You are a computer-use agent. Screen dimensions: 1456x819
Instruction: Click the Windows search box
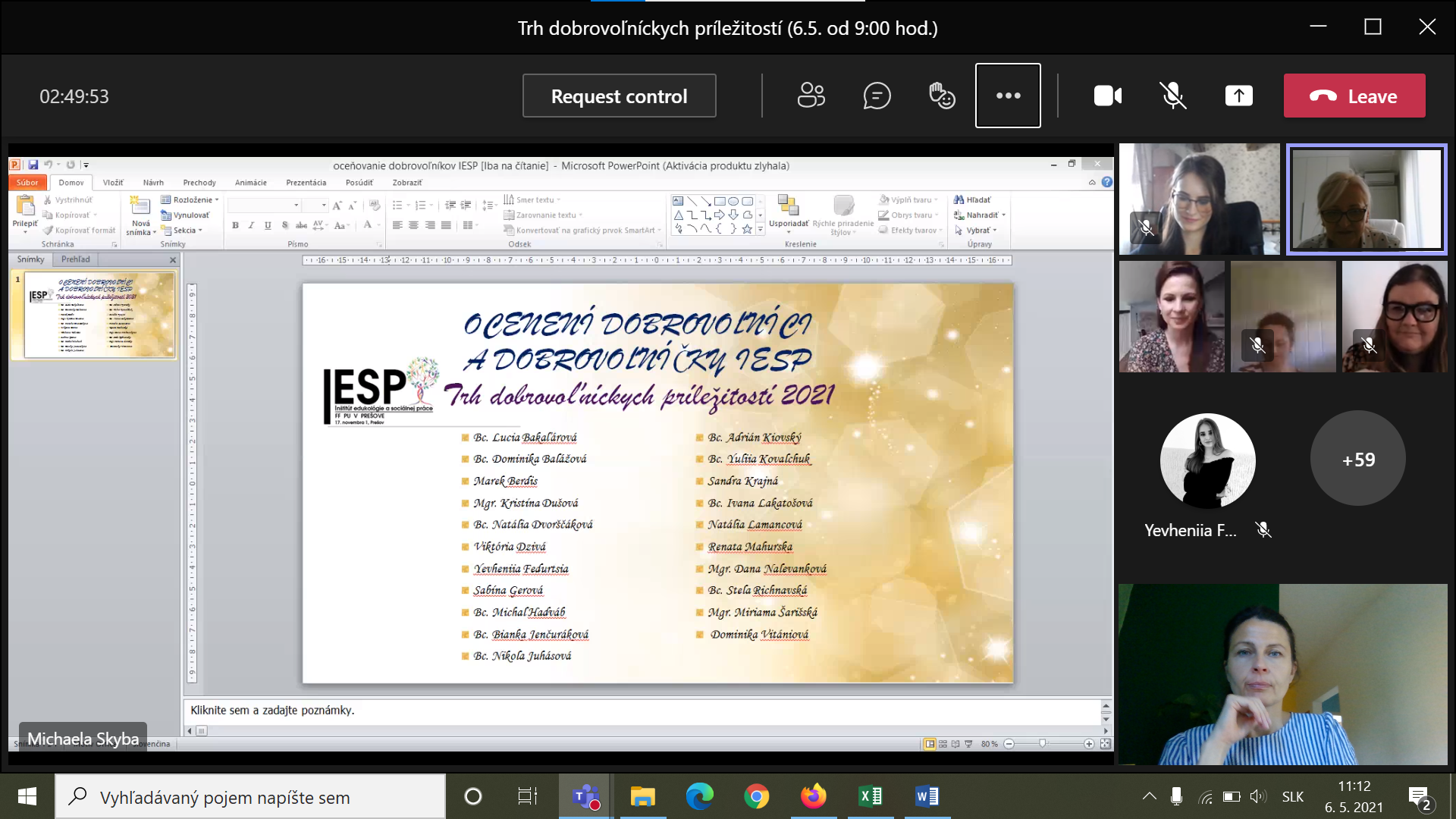click(x=250, y=796)
